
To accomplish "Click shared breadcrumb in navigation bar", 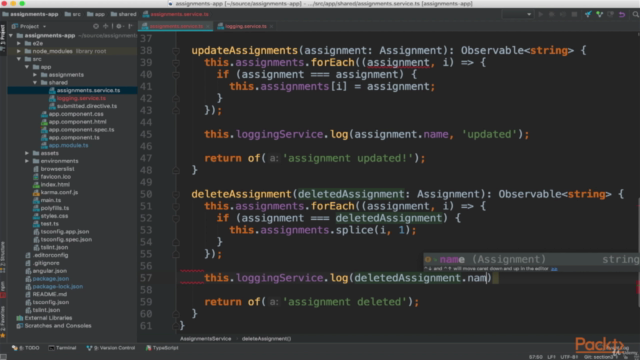I will tap(124, 14).
